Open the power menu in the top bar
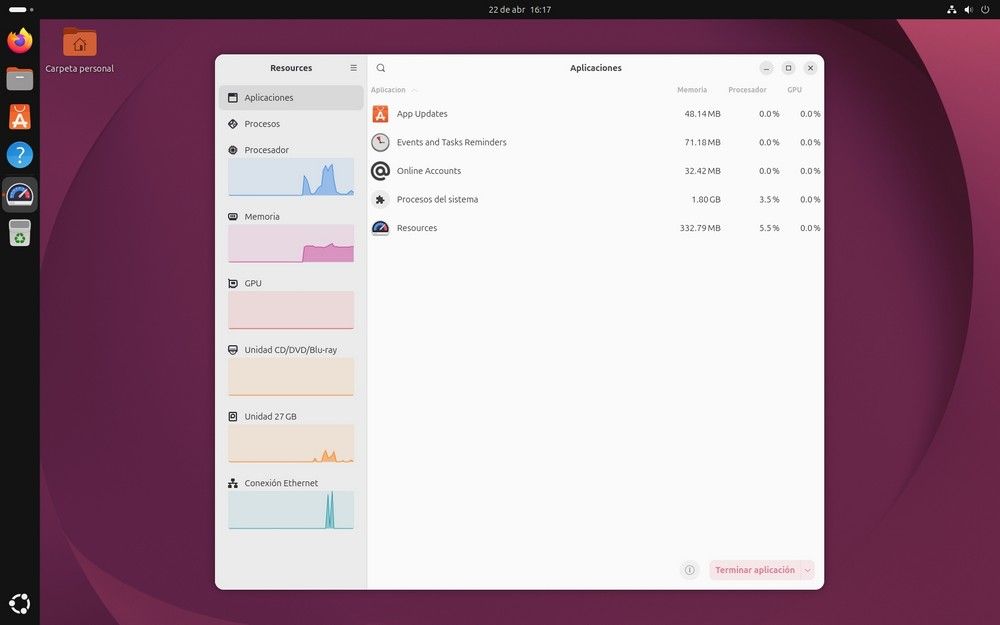 point(985,10)
